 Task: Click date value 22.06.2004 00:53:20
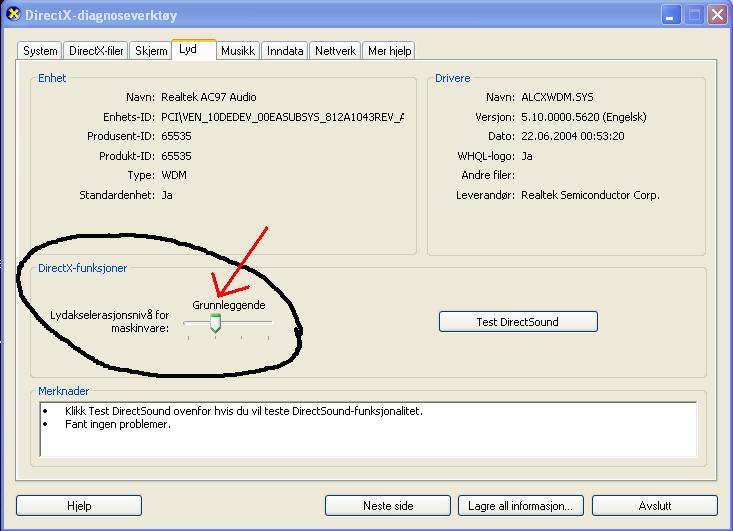click(x=573, y=136)
